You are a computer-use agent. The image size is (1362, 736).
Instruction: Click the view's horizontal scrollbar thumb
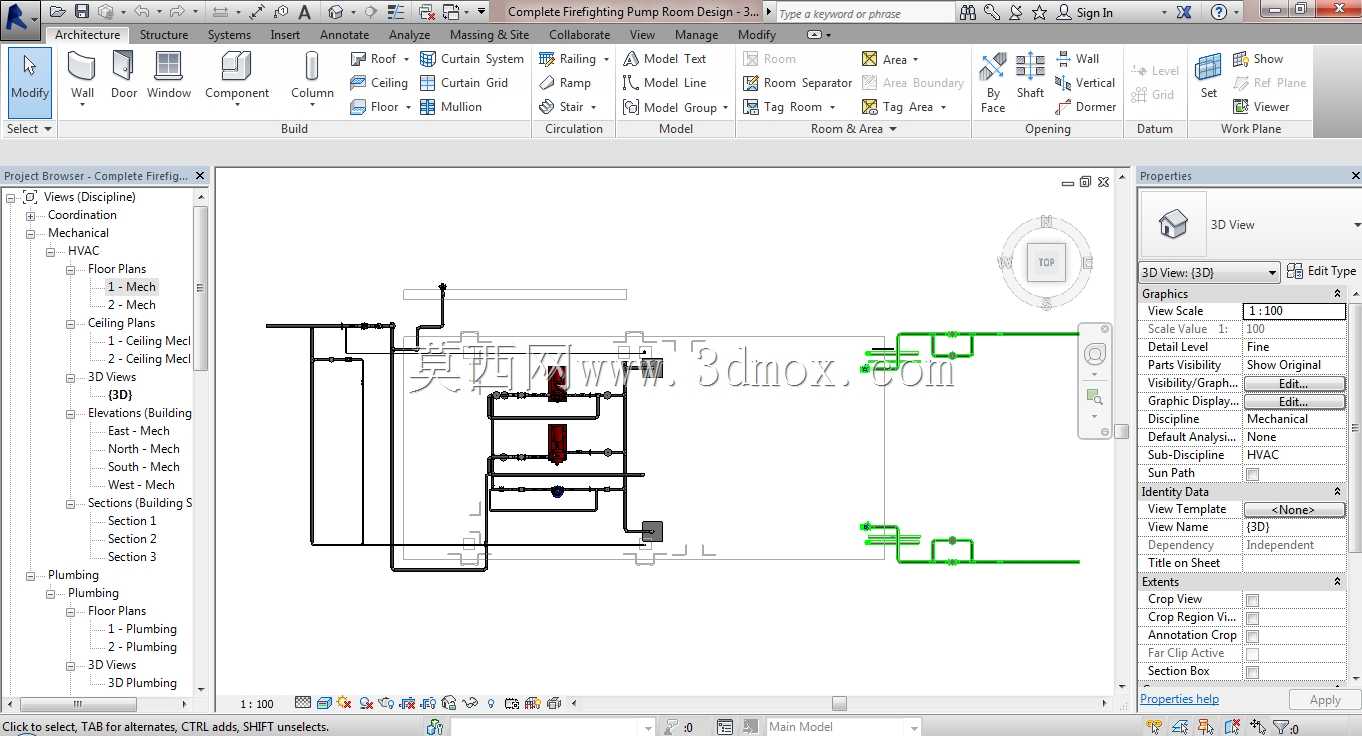point(839,703)
